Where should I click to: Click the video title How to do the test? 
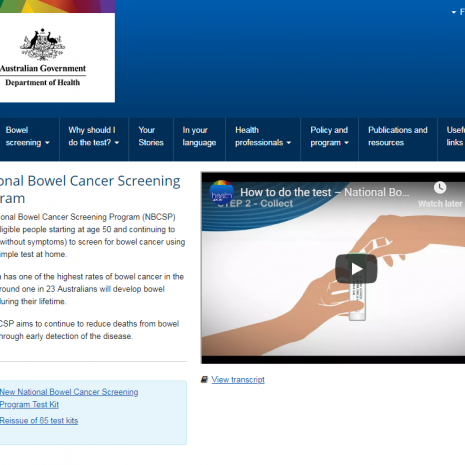(x=324, y=192)
